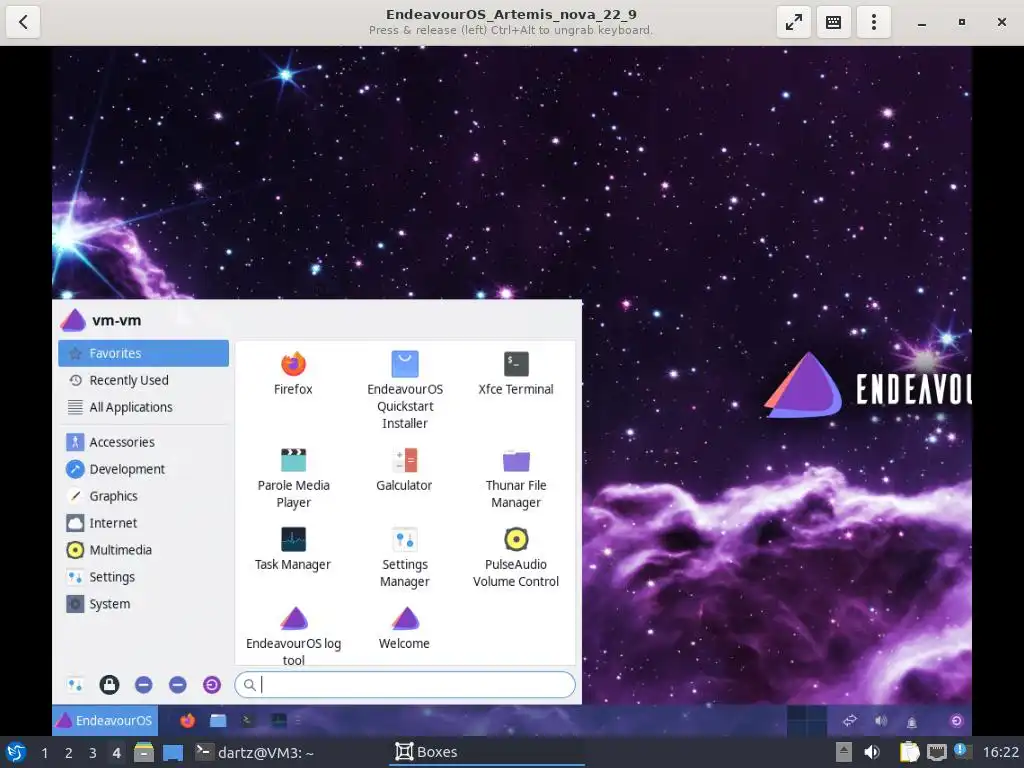The width and height of the screenshot is (1024, 768).
Task: Open the Development category
Action: click(x=144, y=469)
